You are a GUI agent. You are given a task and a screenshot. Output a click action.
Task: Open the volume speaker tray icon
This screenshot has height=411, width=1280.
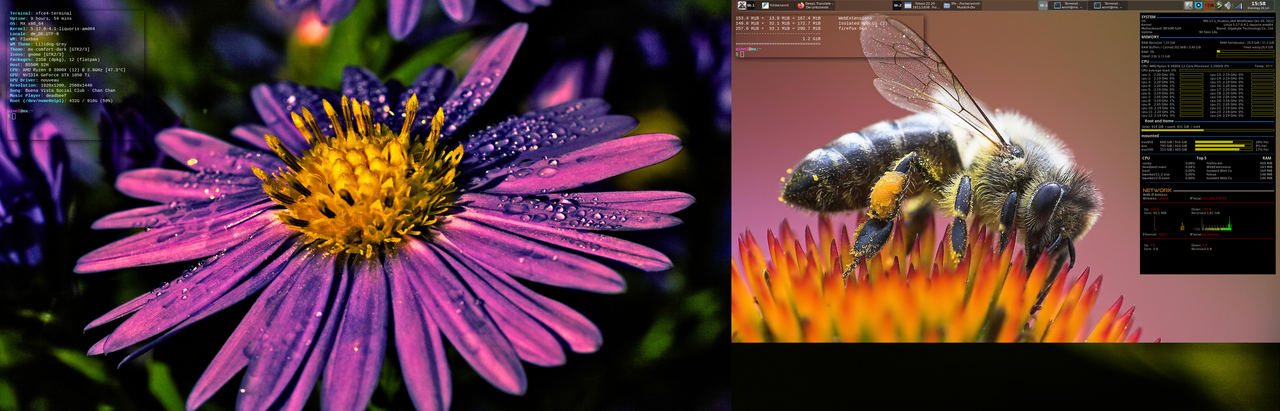click(x=1228, y=5)
